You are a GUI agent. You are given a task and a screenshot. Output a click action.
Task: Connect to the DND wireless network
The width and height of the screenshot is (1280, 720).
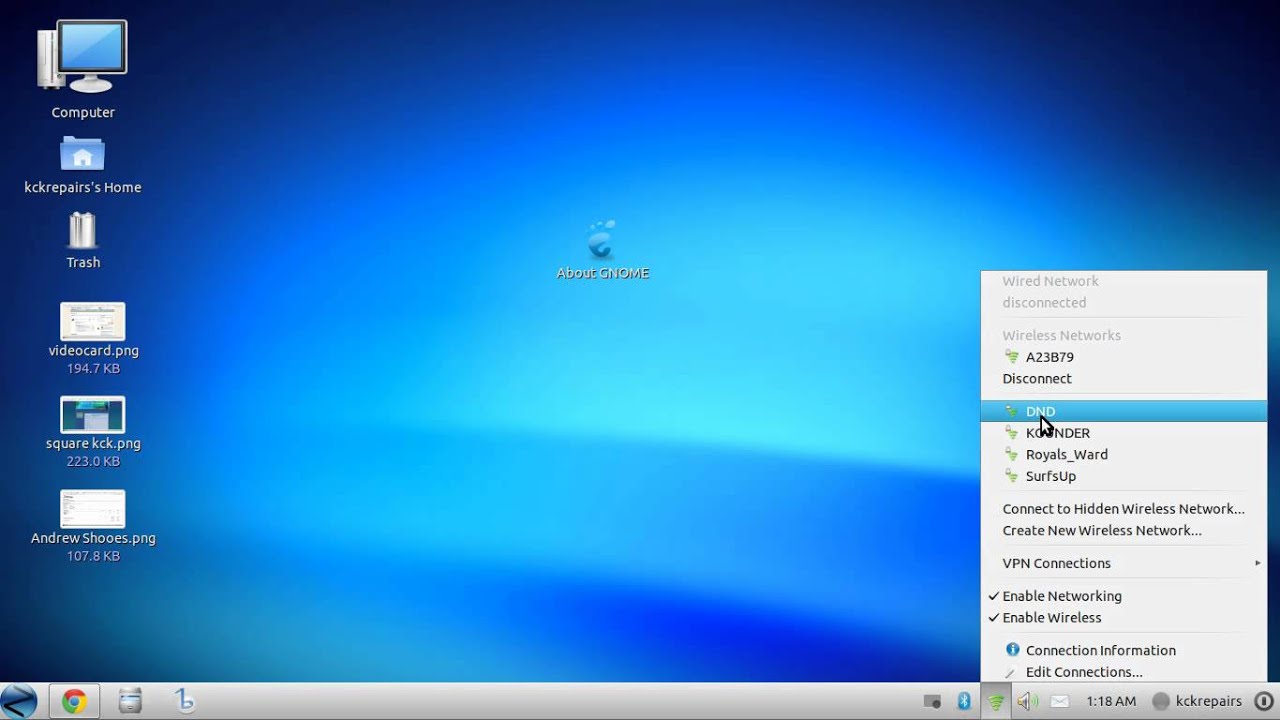[1124, 411]
